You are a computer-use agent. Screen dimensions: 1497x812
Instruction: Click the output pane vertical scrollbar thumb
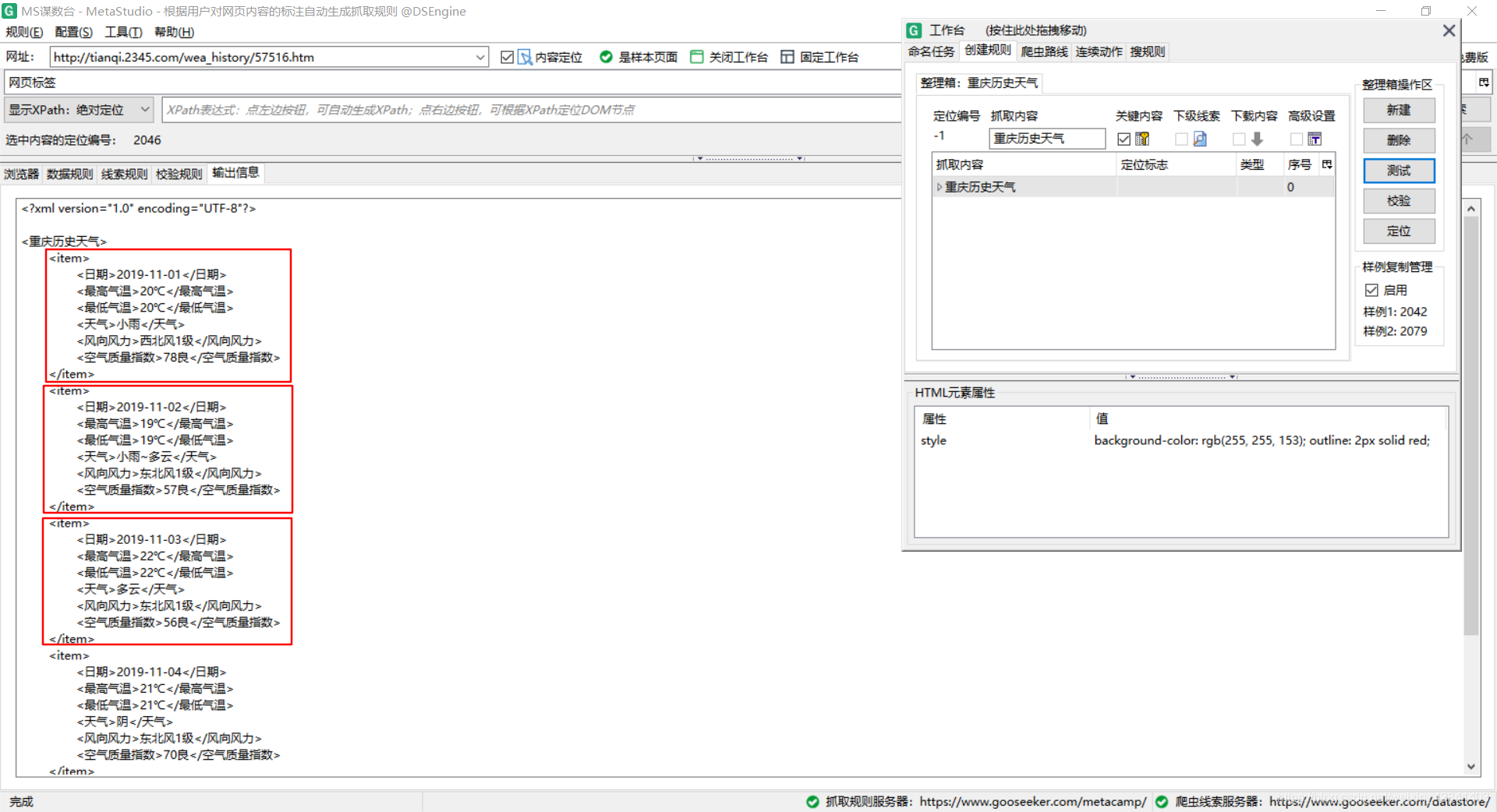(1471, 426)
